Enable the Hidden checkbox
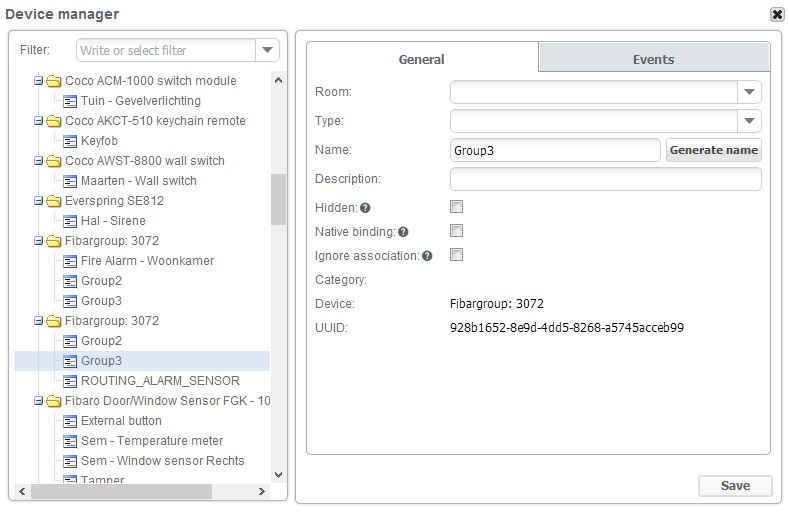Viewport: 789px width, 513px height. (x=456, y=207)
